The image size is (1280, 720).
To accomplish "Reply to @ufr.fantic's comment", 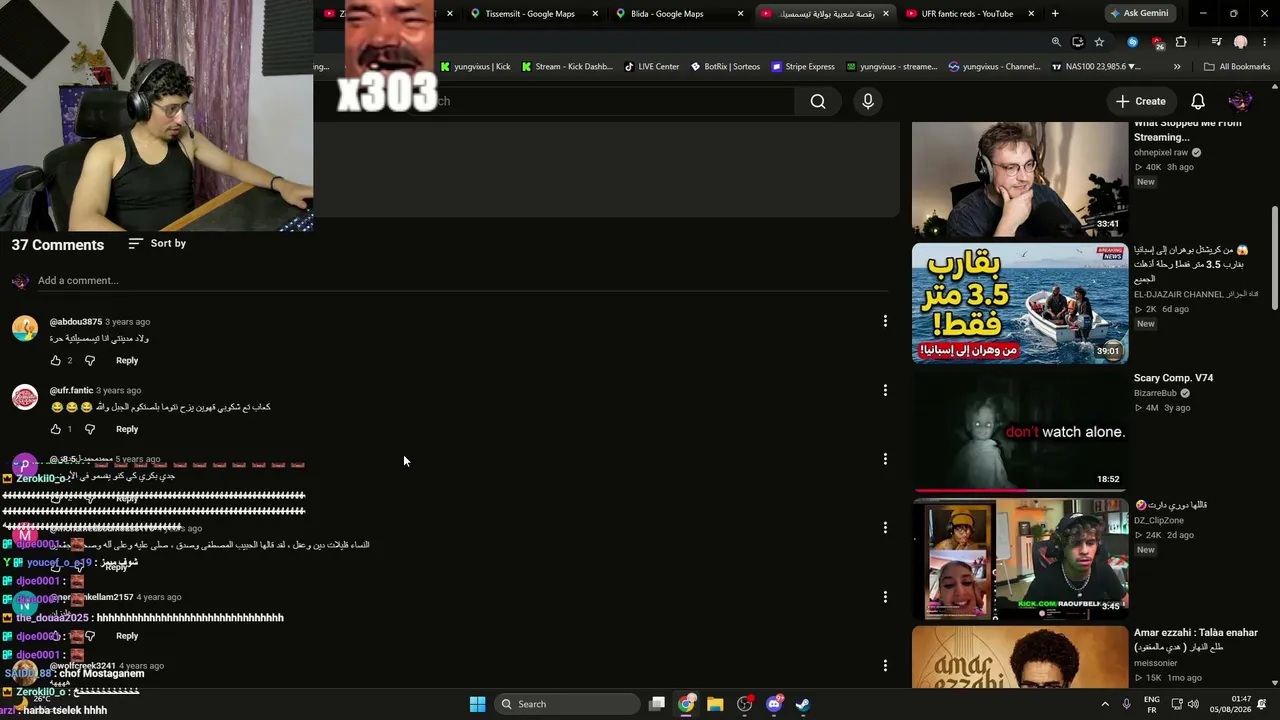I will 127,429.
